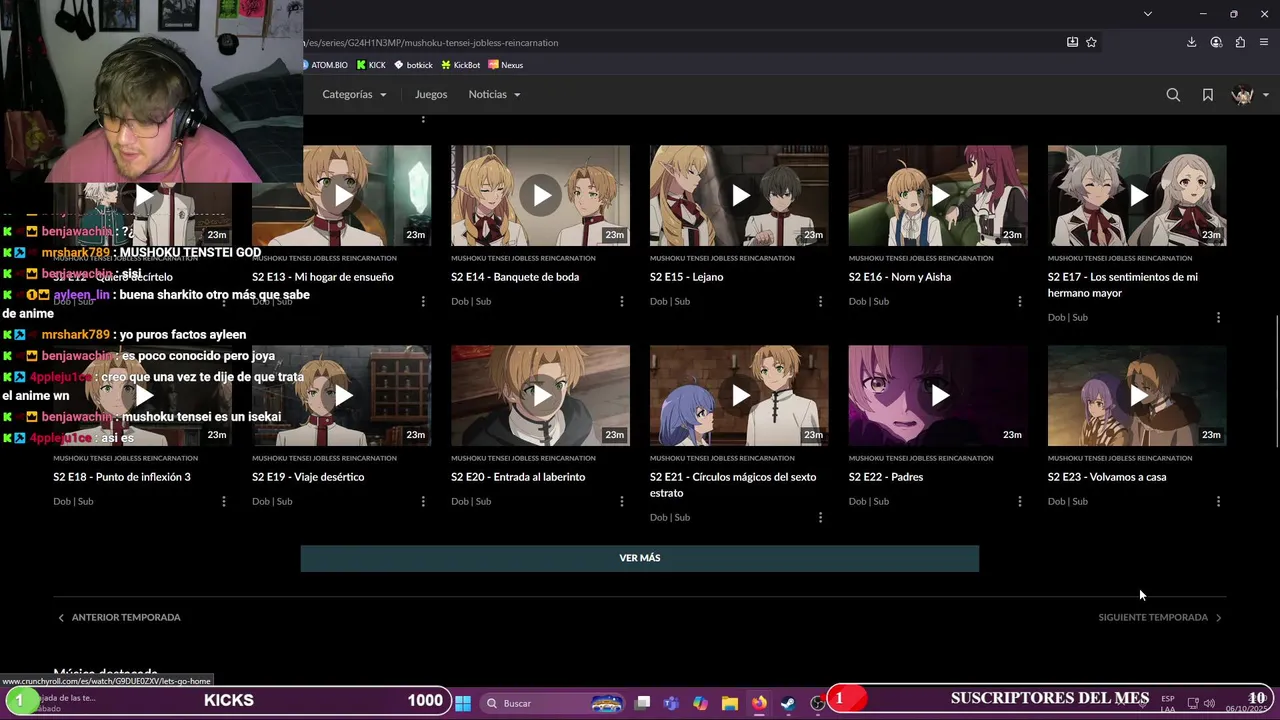
Task: Open the S2 E22 - Padres title
Action: point(886,477)
